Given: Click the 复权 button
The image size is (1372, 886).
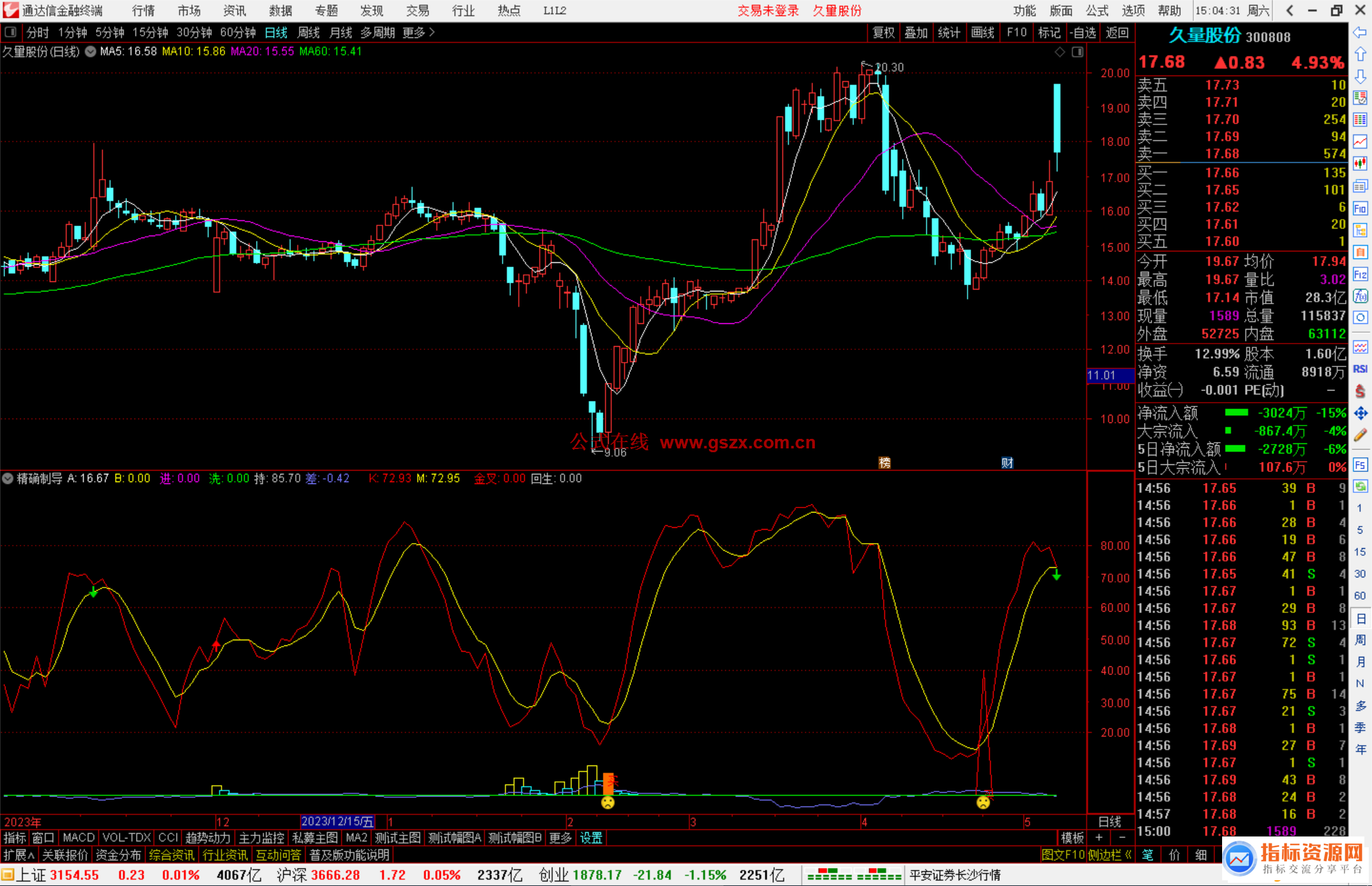Looking at the screenshot, I should click(x=884, y=32).
